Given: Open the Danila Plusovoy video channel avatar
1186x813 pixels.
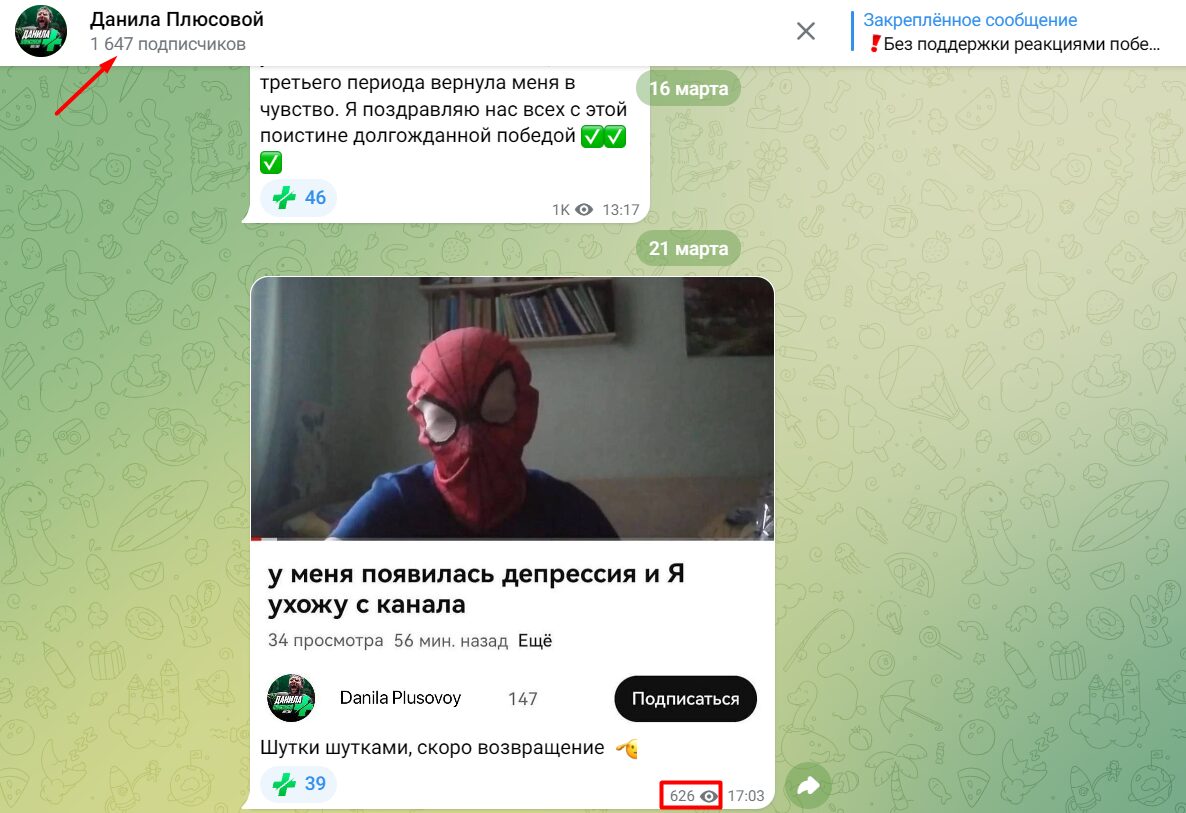Looking at the screenshot, I should [291, 698].
